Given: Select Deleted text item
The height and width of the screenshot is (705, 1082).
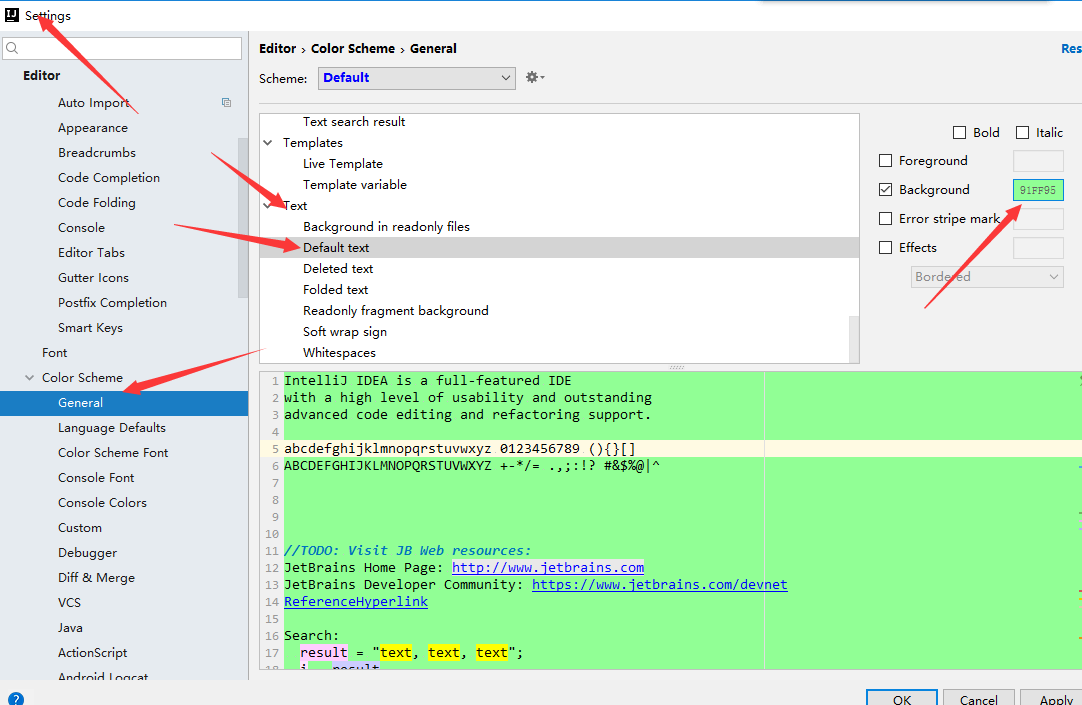Looking at the screenshot, I should click(x=338, y=269).
